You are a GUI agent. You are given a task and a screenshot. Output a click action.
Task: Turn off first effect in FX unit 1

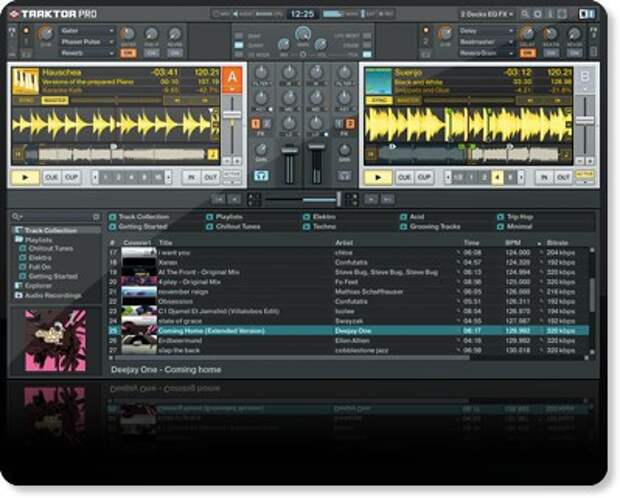coord(128,53)
